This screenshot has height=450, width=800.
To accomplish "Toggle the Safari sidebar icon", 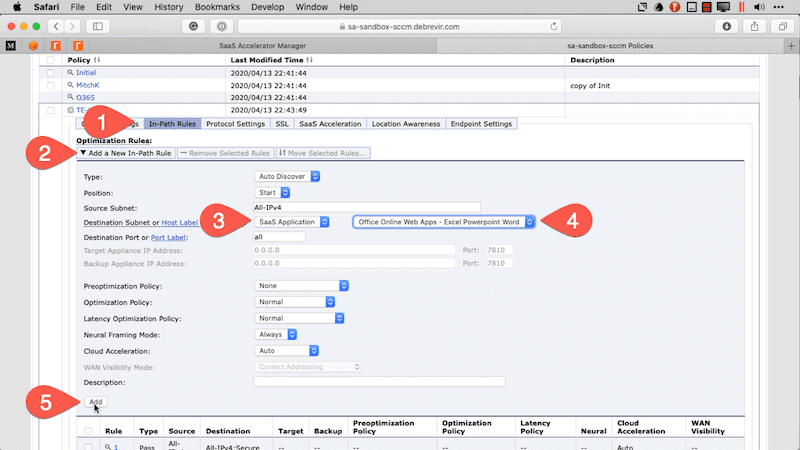I will point(97,27).
